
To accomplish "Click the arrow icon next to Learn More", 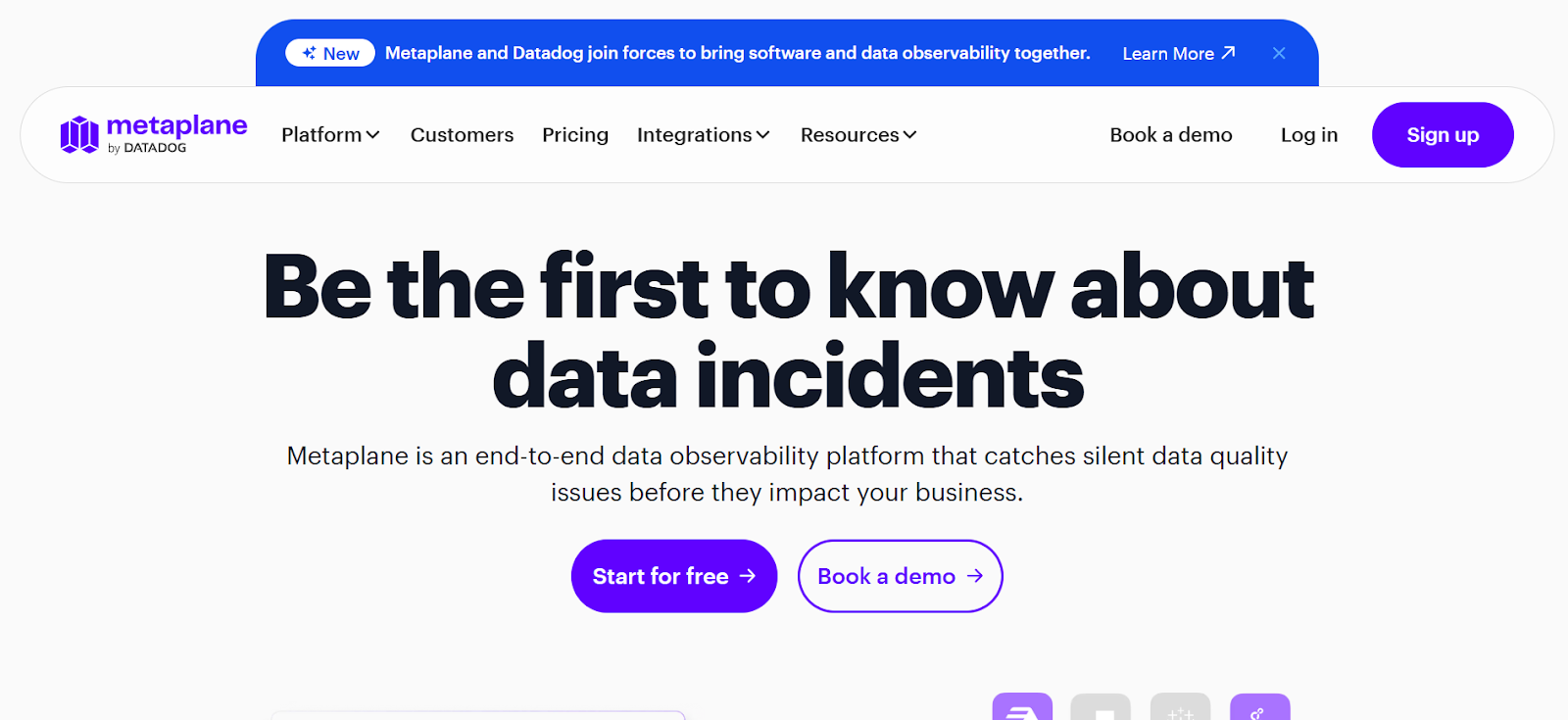I will [1230, 53].
